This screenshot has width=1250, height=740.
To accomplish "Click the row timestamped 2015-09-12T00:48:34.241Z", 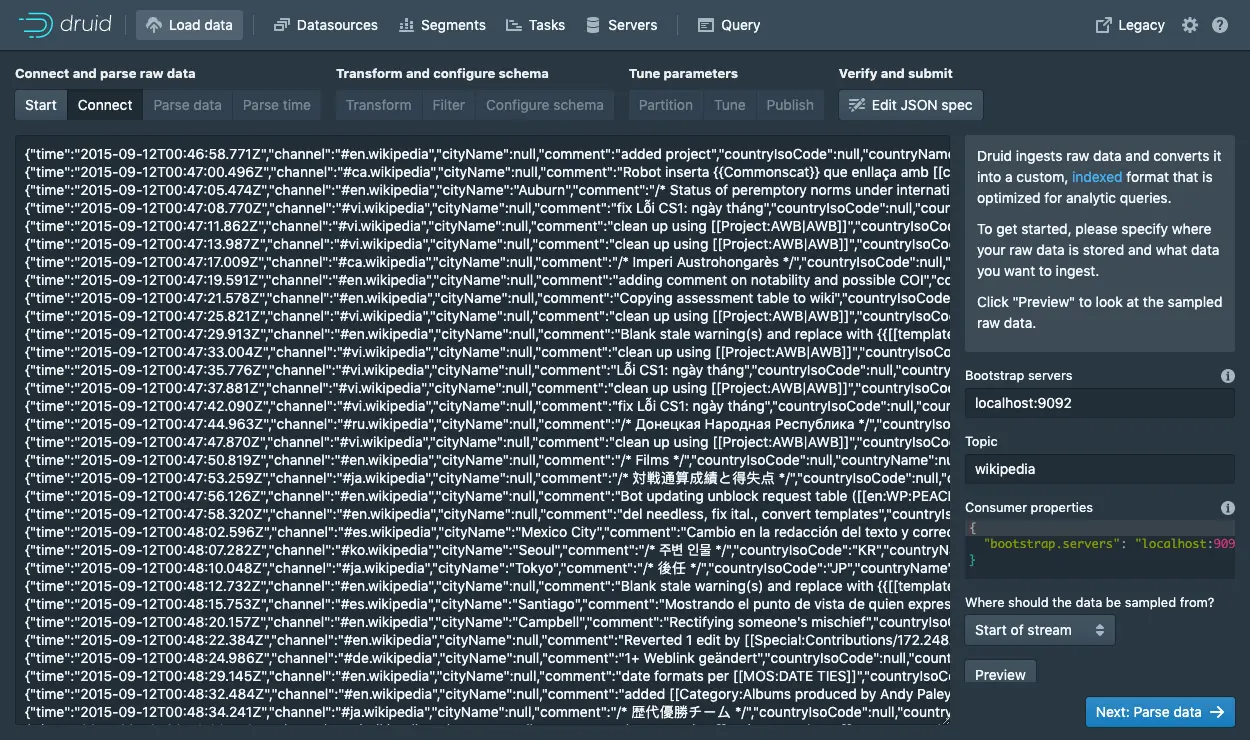I will coord(487,712).
